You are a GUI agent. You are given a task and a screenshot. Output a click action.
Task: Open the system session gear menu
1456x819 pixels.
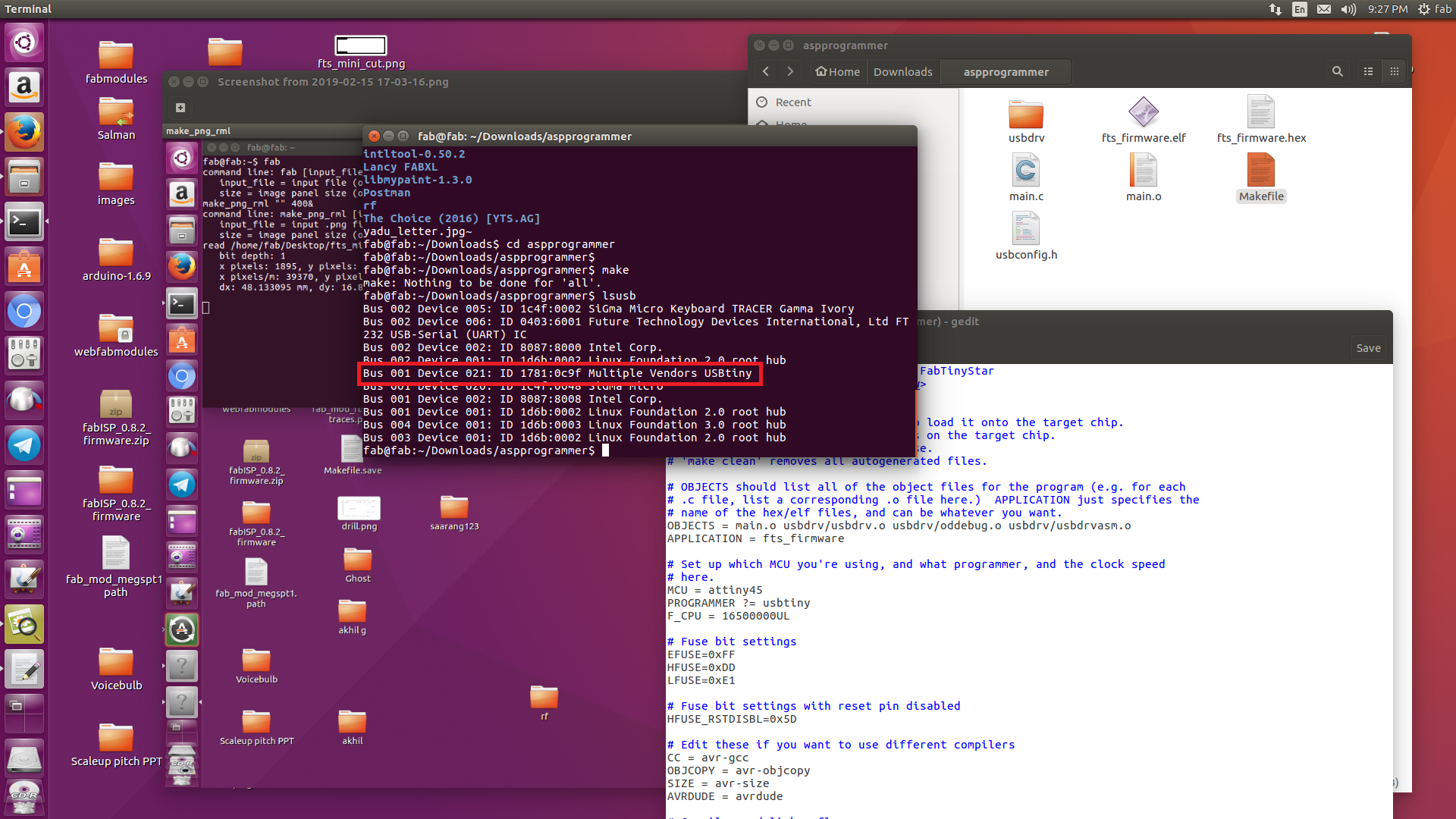1425,9
